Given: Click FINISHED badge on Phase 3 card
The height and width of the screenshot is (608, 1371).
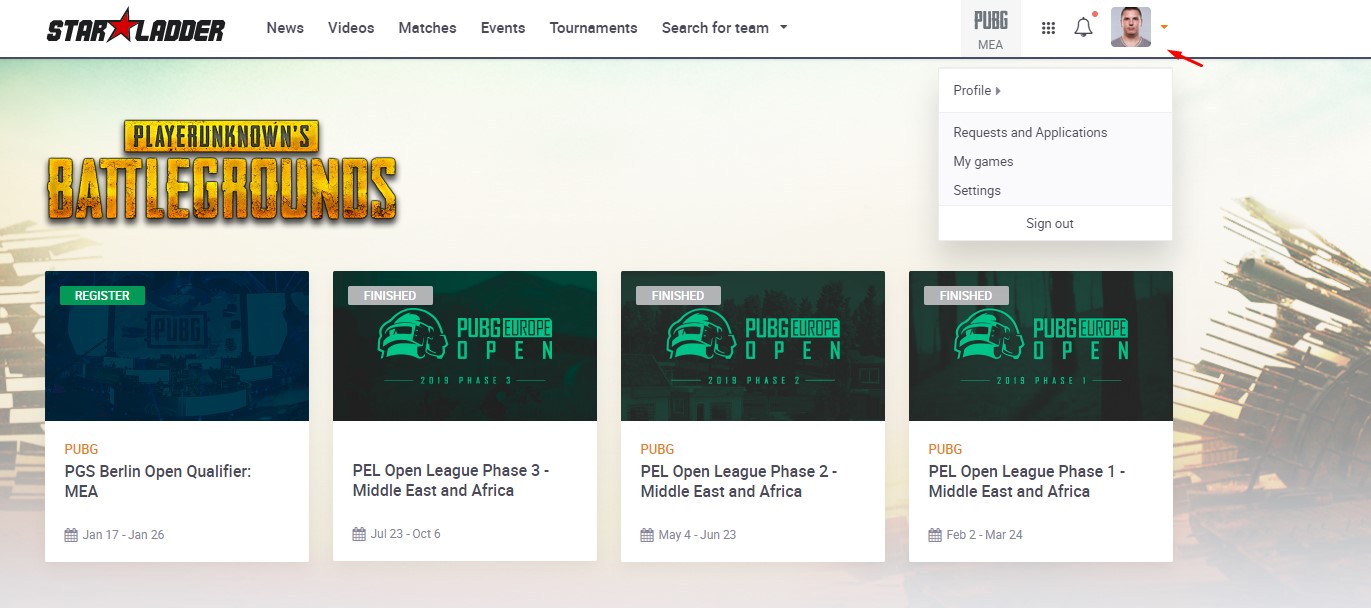Looking at the screenshot, I should coord(390,295).
